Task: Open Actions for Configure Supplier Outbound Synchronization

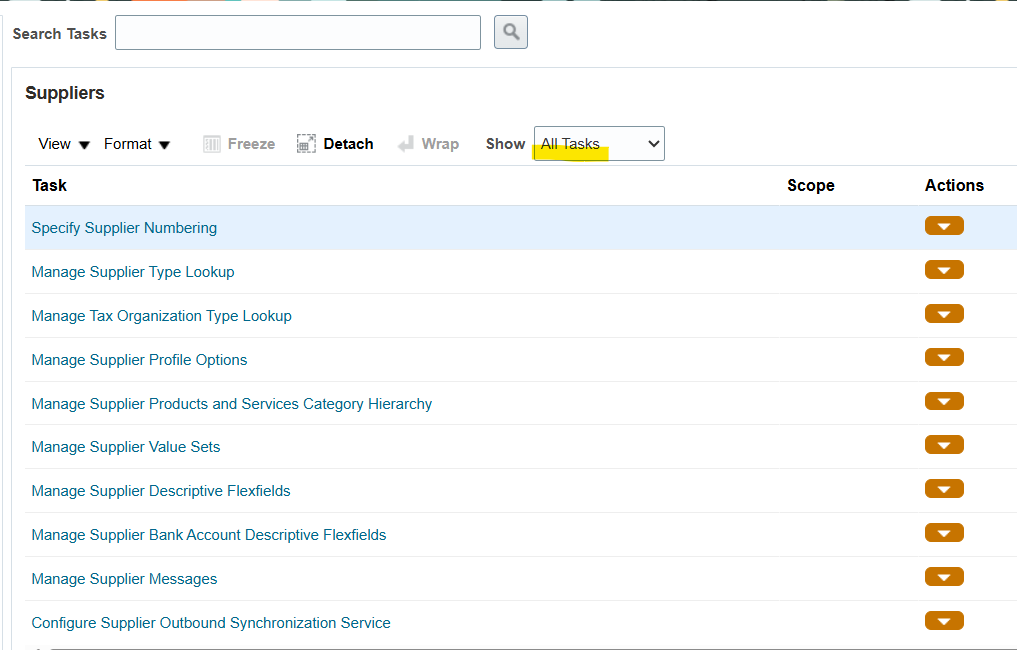Action: tap(944, 621)
